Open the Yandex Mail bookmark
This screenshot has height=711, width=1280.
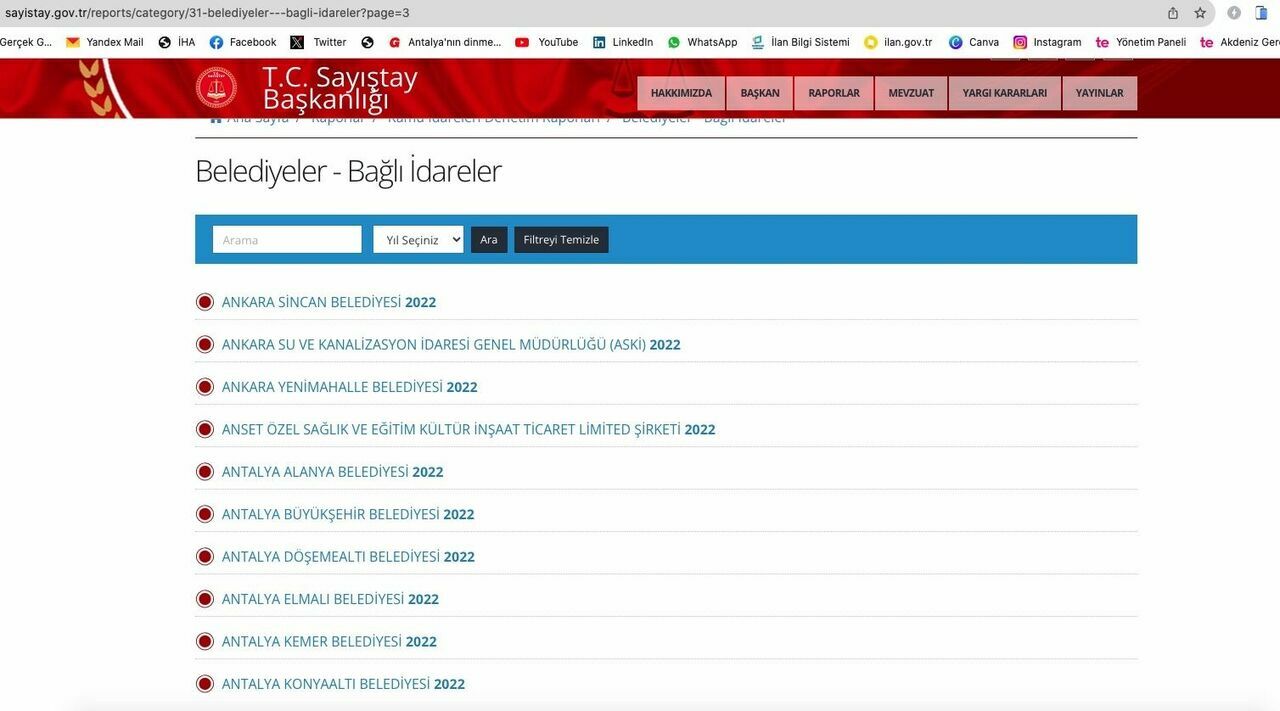[104, 42]
